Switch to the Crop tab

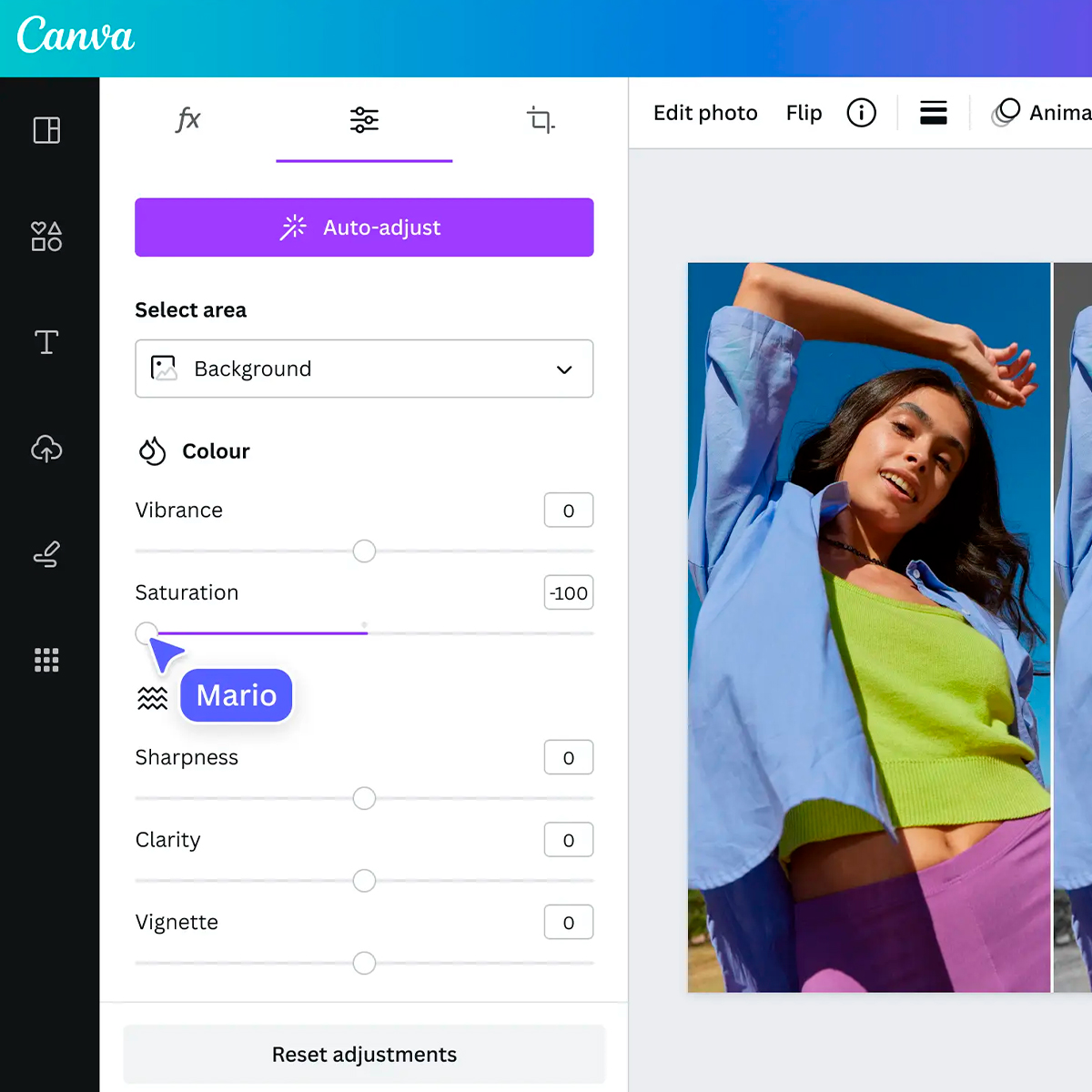pos(541,119)
